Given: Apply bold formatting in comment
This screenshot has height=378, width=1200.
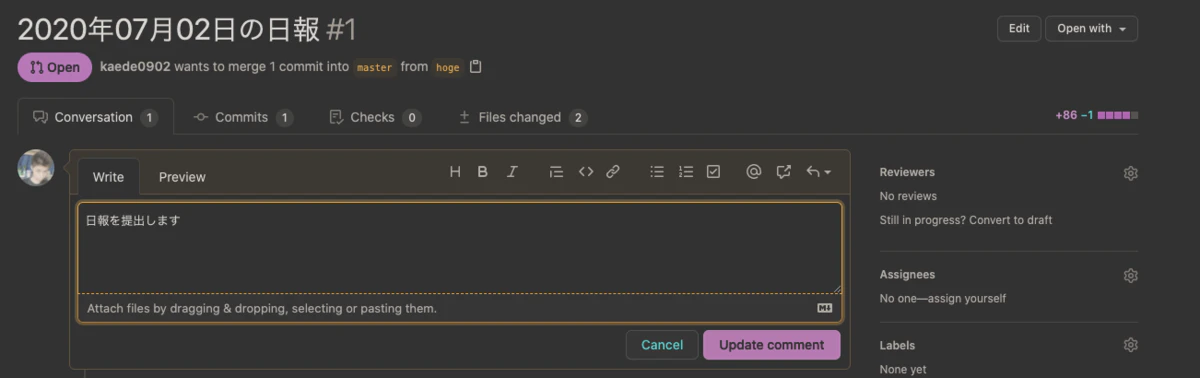Looking at the screenshot, I should click(482, 172).
